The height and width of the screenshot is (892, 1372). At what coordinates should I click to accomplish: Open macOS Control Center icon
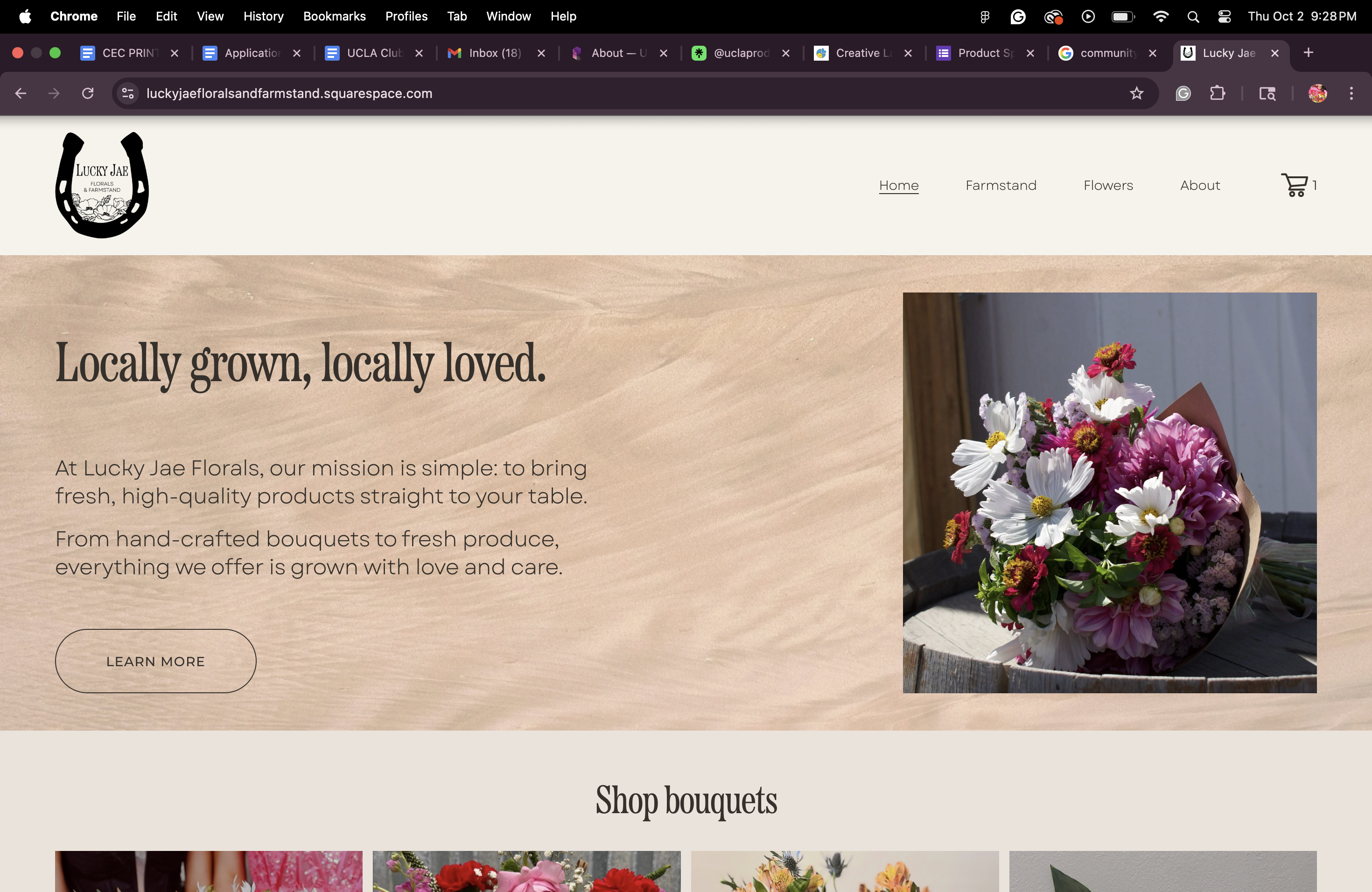click(1225, 17)
